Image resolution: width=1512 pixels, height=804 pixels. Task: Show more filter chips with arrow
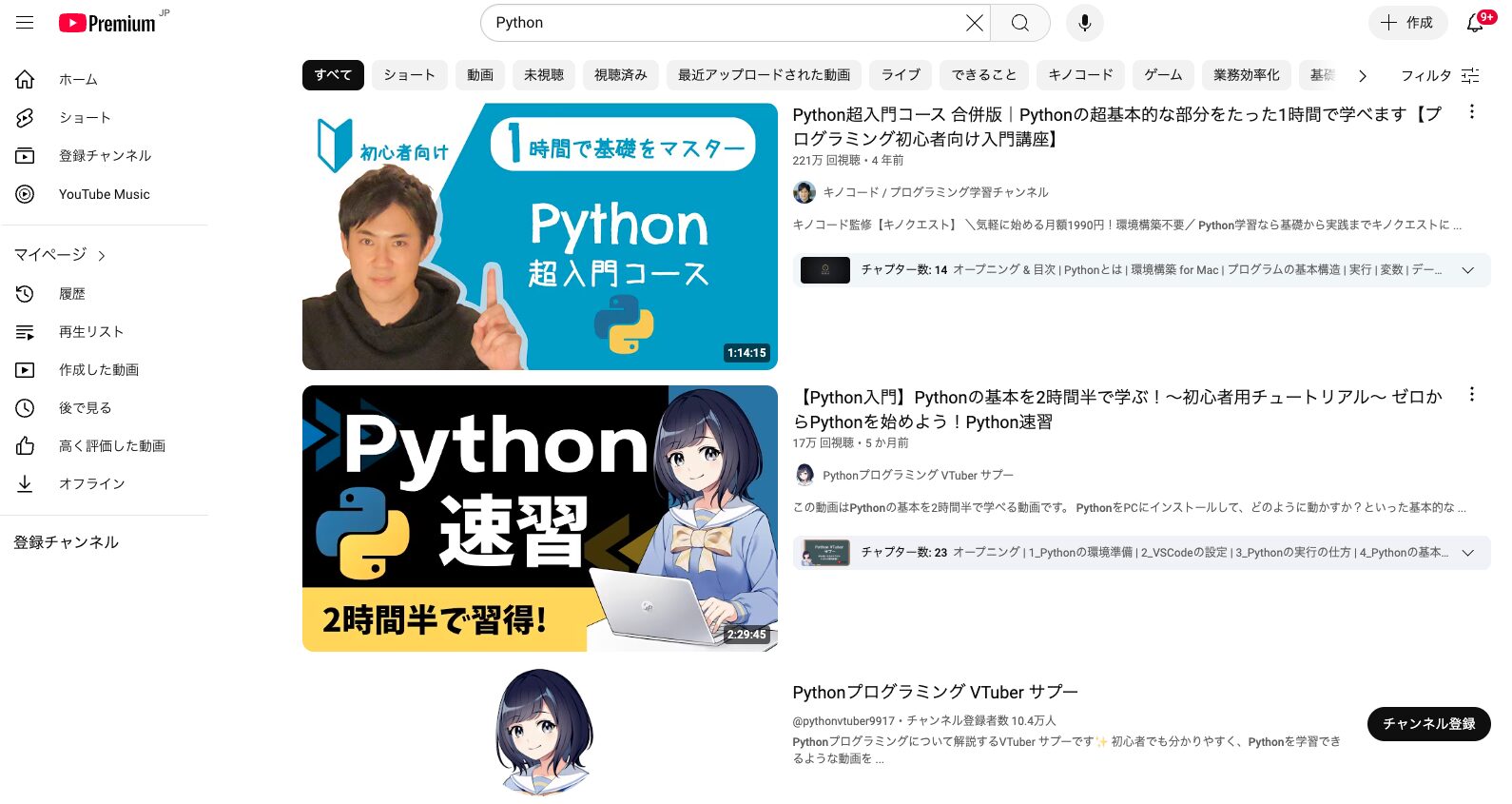pos(1363,76)
